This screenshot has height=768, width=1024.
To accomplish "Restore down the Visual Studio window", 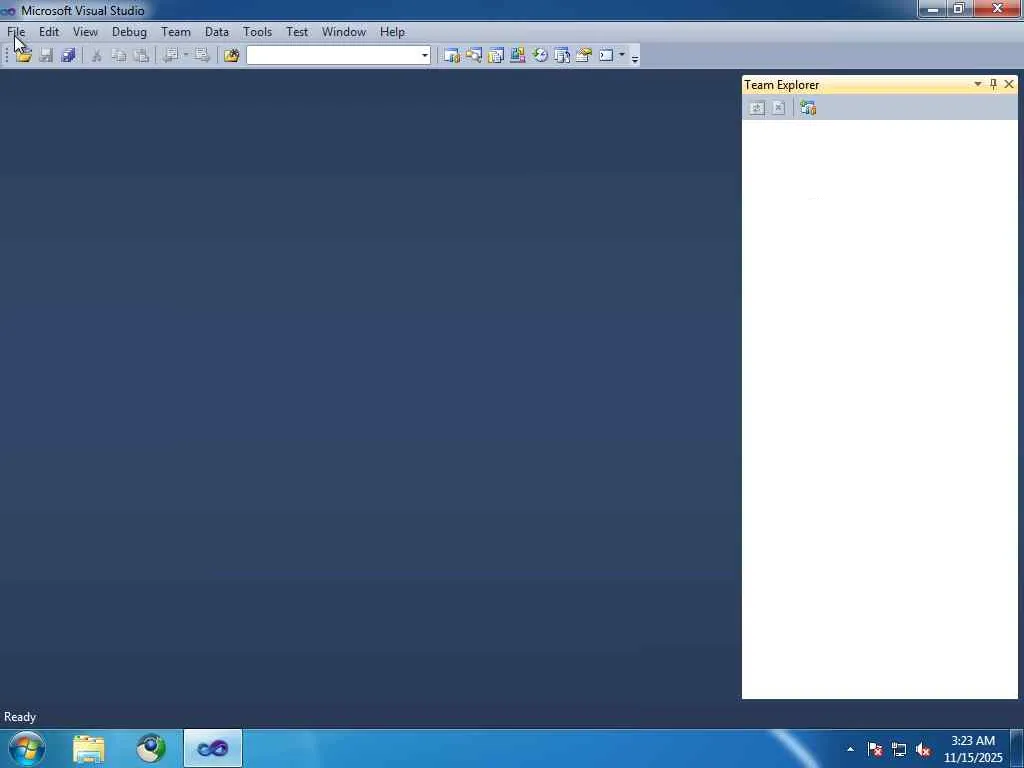I will pos(959,8).
